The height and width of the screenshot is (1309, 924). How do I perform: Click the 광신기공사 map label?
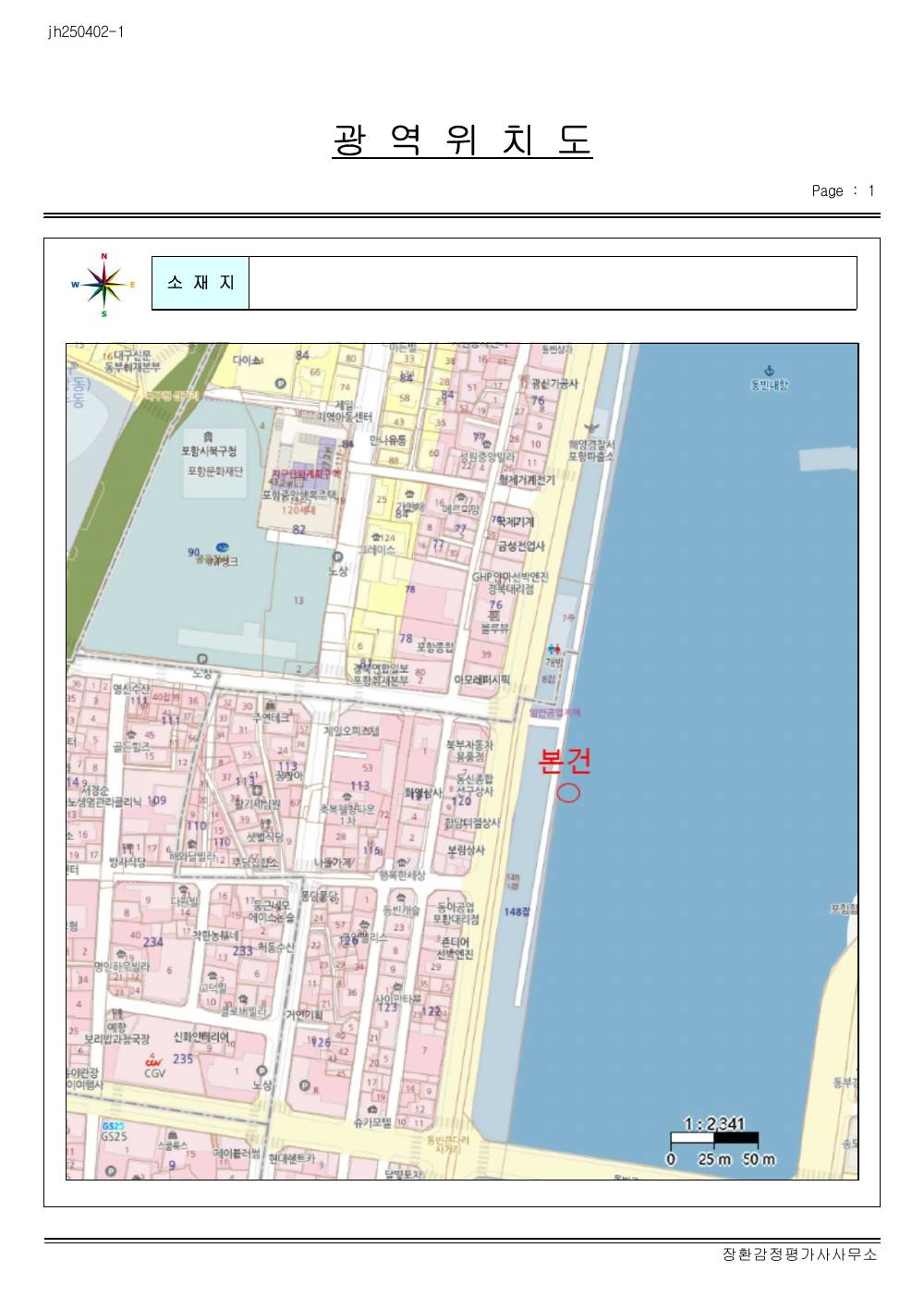tap(554, 384)
